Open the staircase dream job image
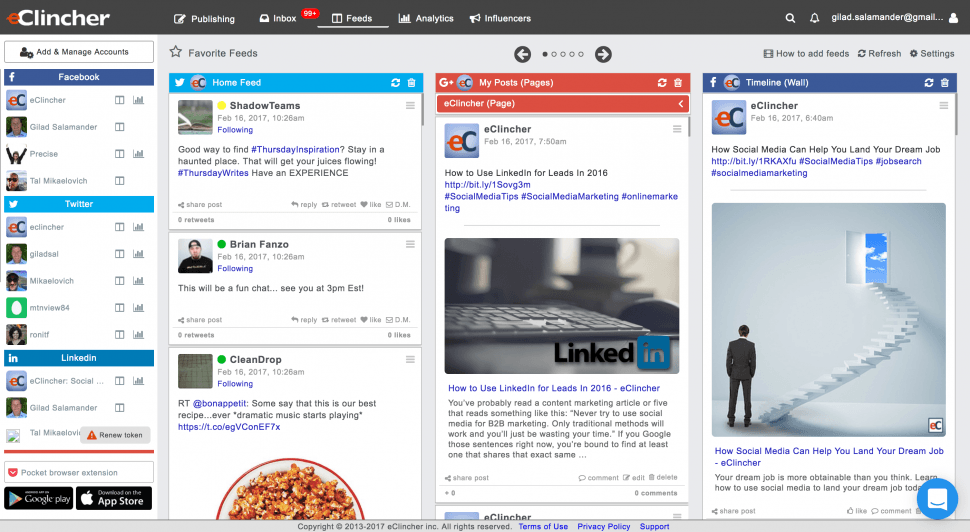This screenshot has height=532, width=970. point(828,320)
